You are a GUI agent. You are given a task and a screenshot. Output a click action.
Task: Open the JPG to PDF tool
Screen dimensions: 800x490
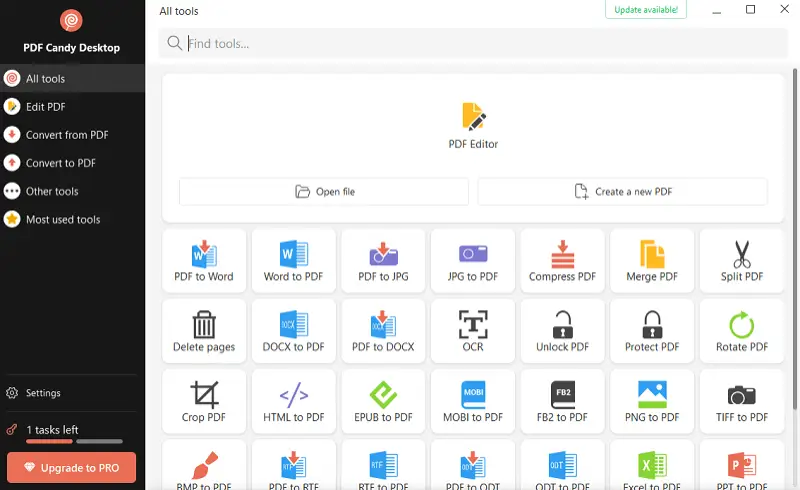(x=473, y=261)
